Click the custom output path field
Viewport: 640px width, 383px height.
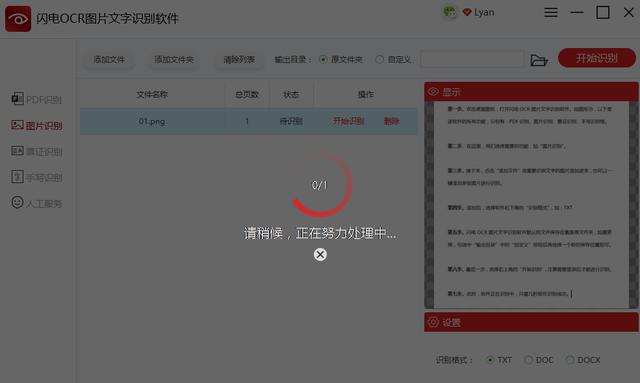click(472, 60)
